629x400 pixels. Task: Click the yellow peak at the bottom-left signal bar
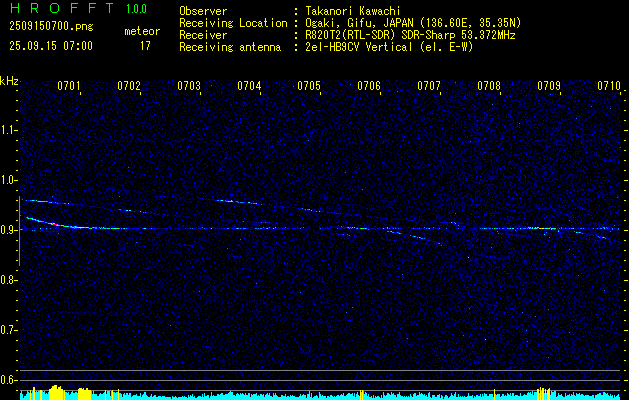click(56, 392)
